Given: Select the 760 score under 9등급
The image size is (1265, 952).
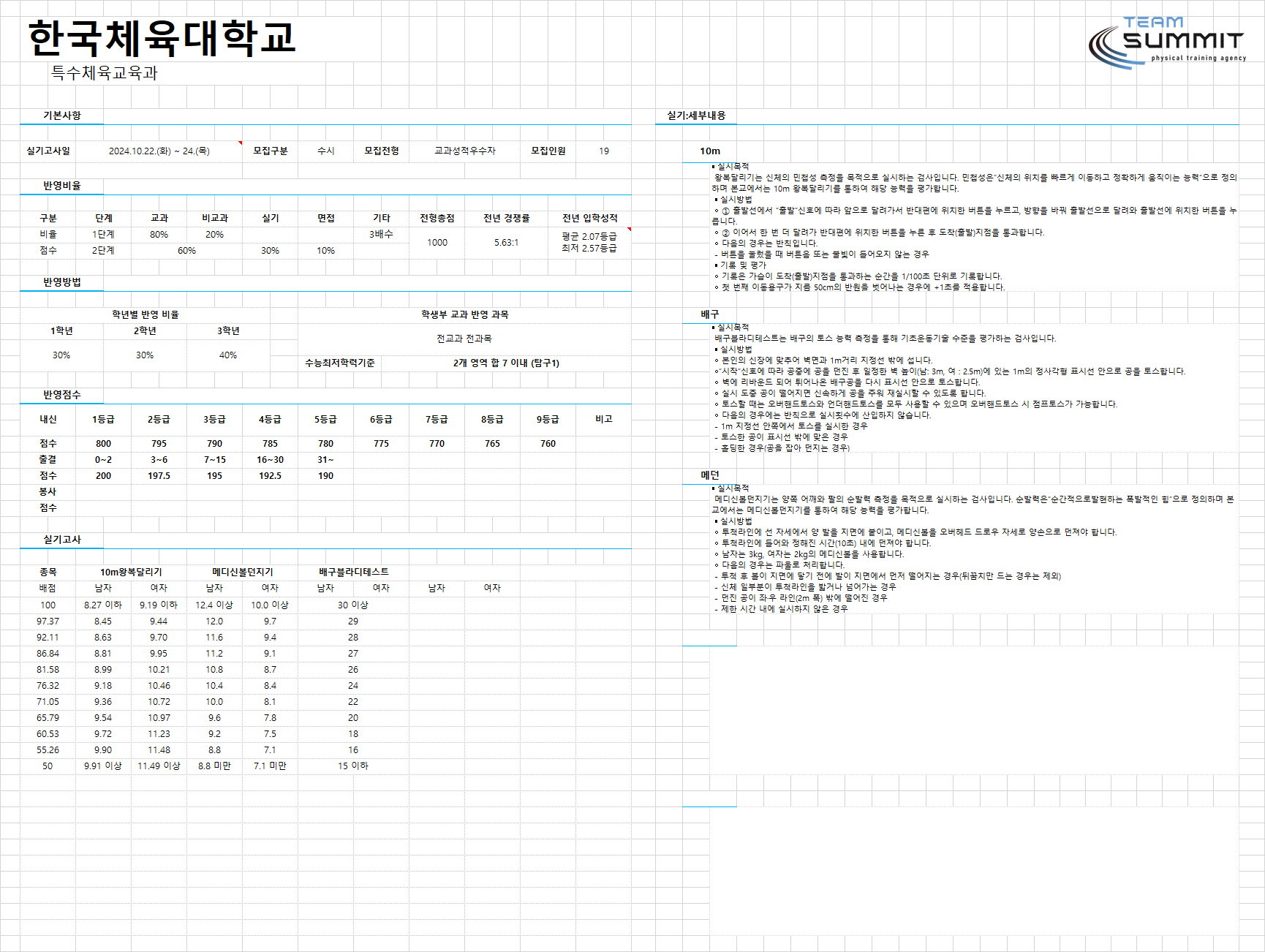Looking at the screenshot, I should pyautogui.click(x=548, y=444).
